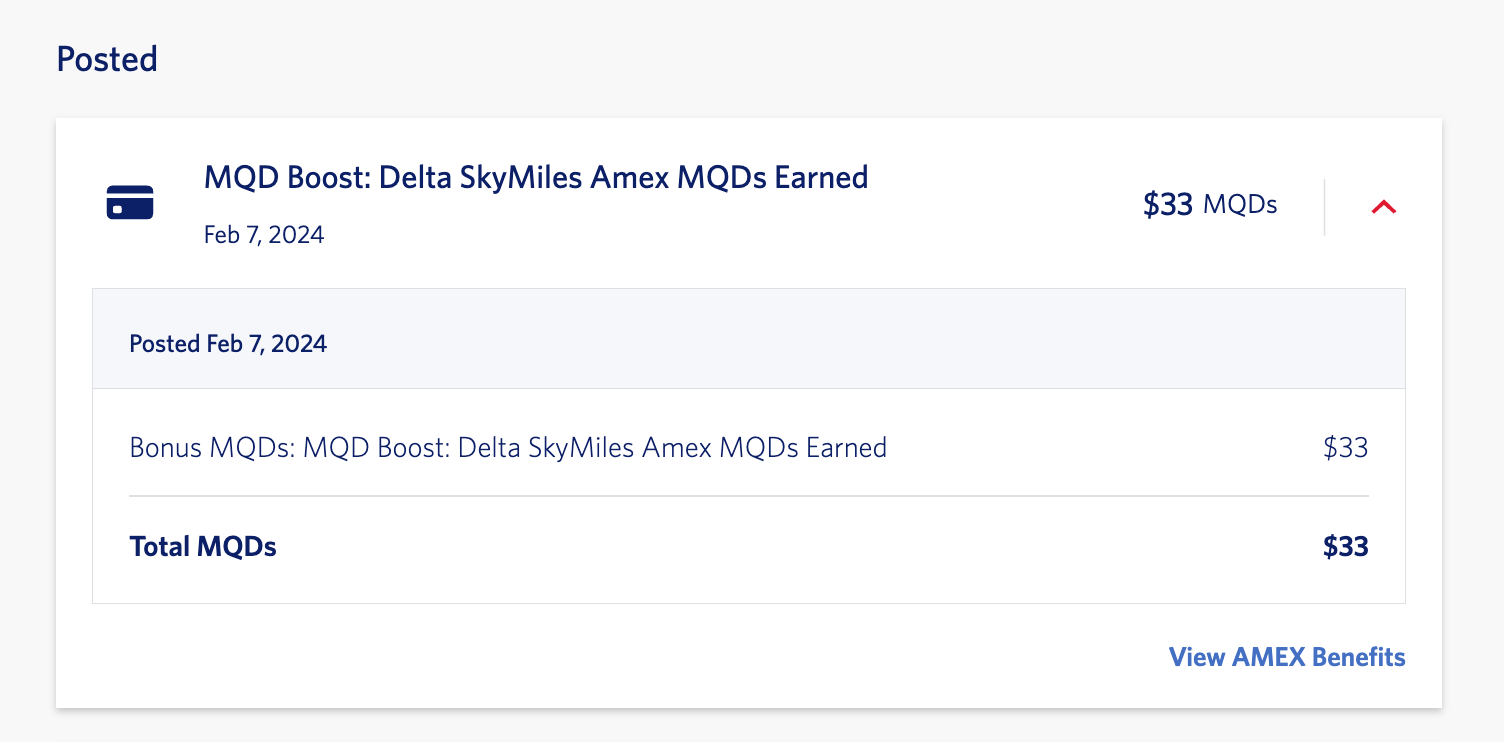Click the View AMEX Benefits link
Screen dimensions: 1504x742
[x=1287, y=657]
